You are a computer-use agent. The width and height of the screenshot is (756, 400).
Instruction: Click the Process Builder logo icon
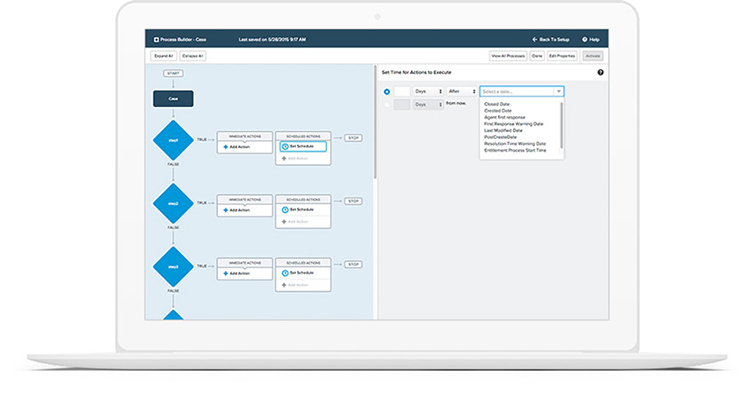(x=156, y=39)
